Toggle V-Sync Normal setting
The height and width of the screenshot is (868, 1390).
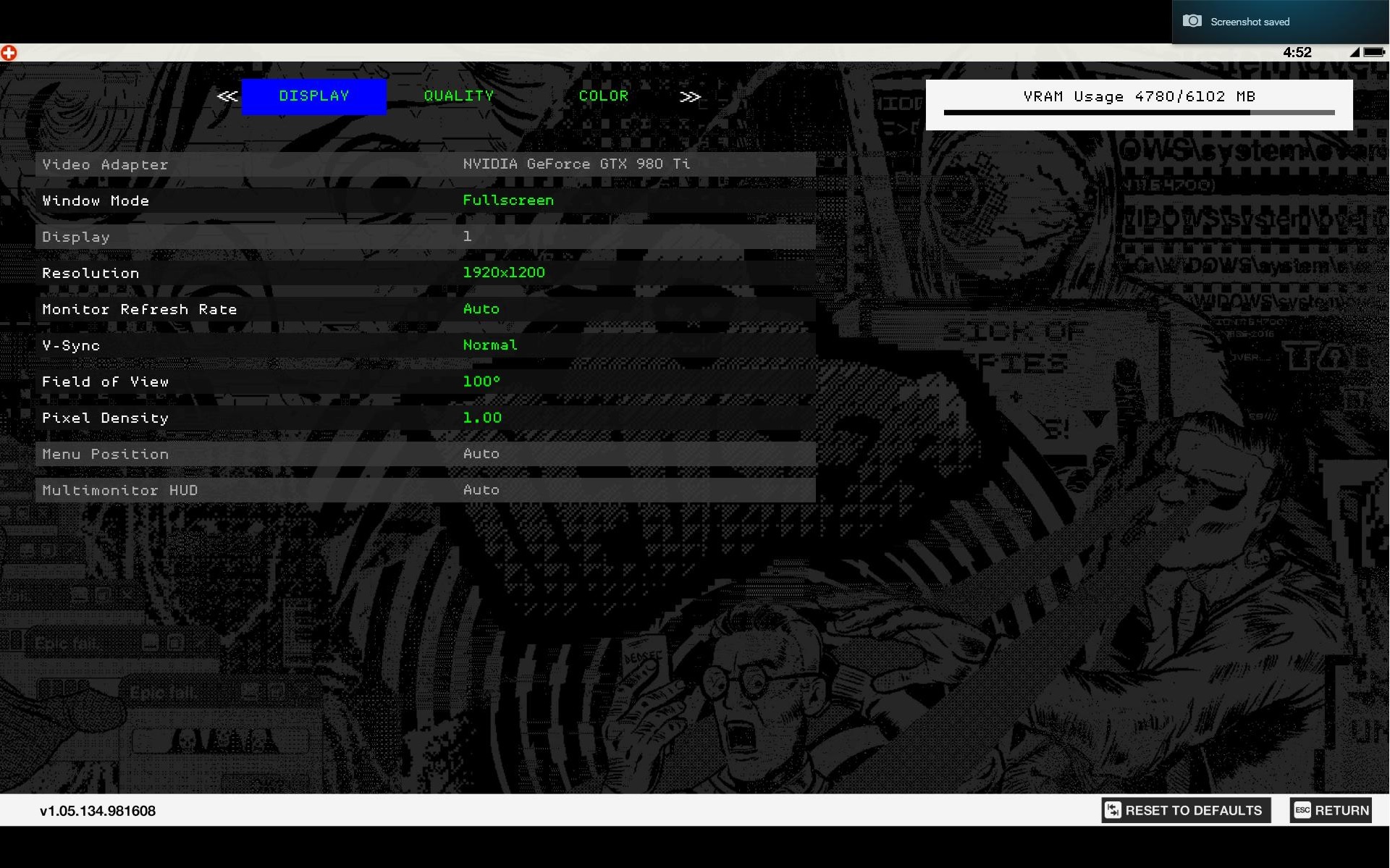click(x=490, y=345)
